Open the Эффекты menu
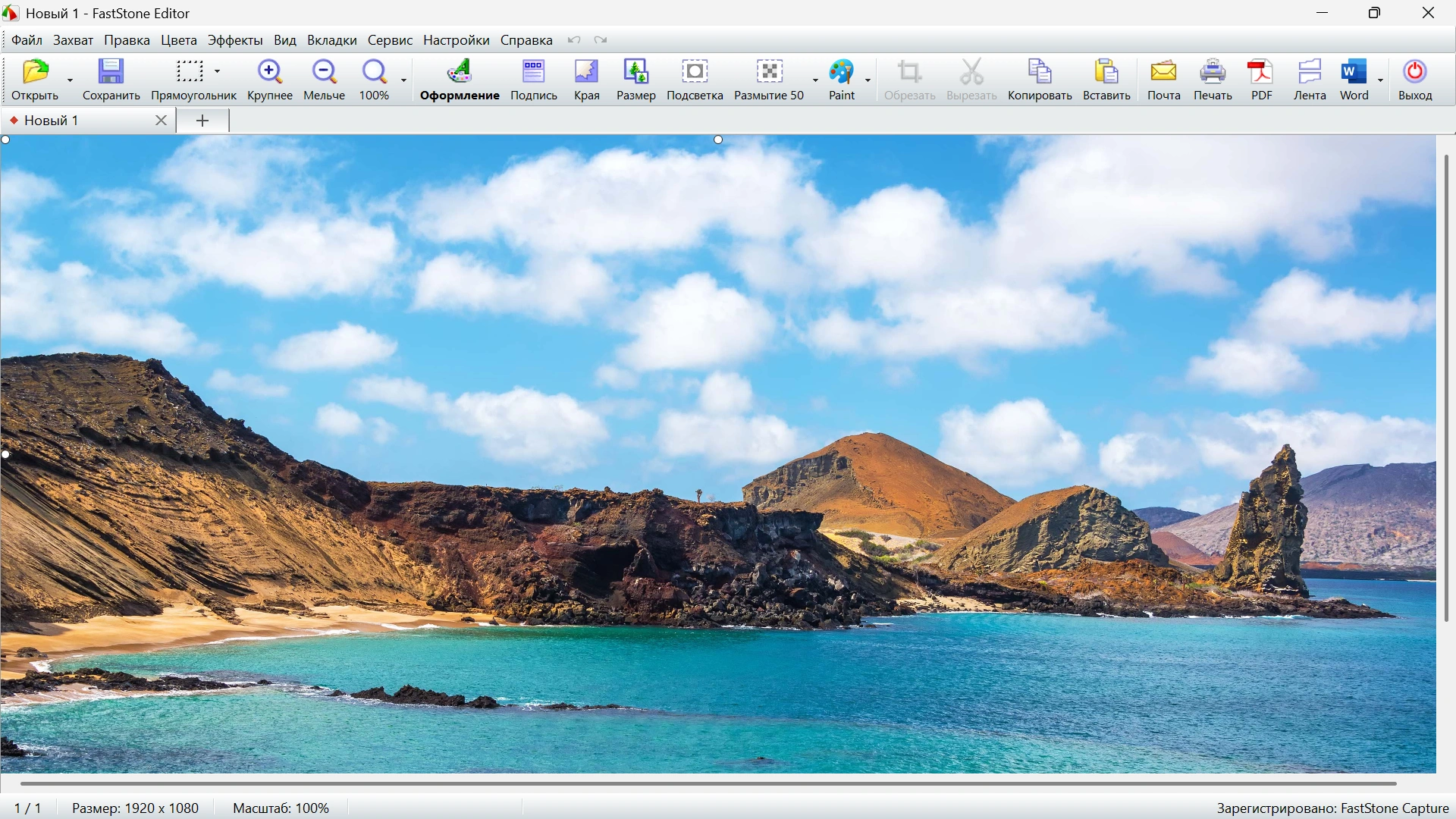Viewport: 1456px width, 819px height. (x=235, y=40)
